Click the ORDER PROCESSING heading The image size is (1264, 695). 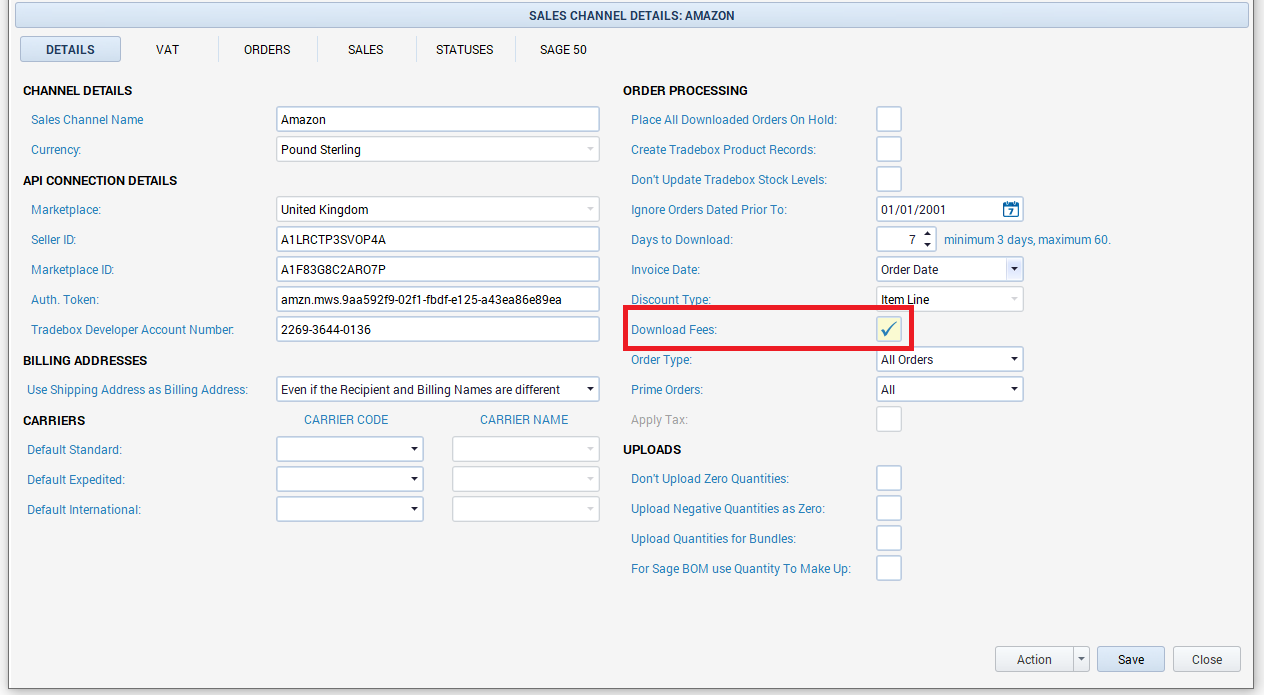click(685, 91)
